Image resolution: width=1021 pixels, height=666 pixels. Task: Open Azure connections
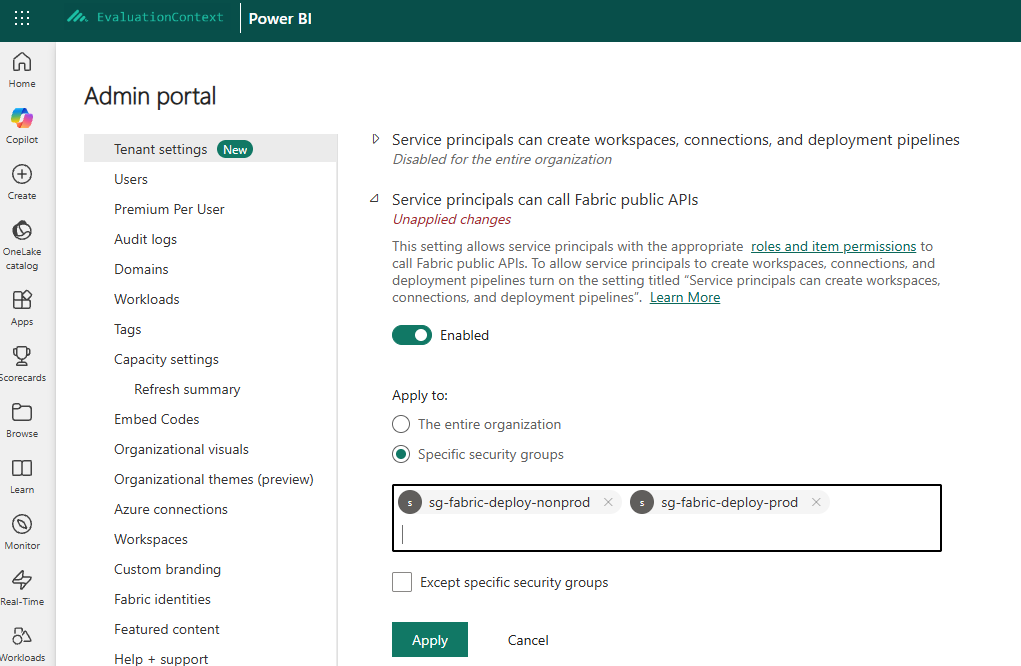click(x=171, y=509)
